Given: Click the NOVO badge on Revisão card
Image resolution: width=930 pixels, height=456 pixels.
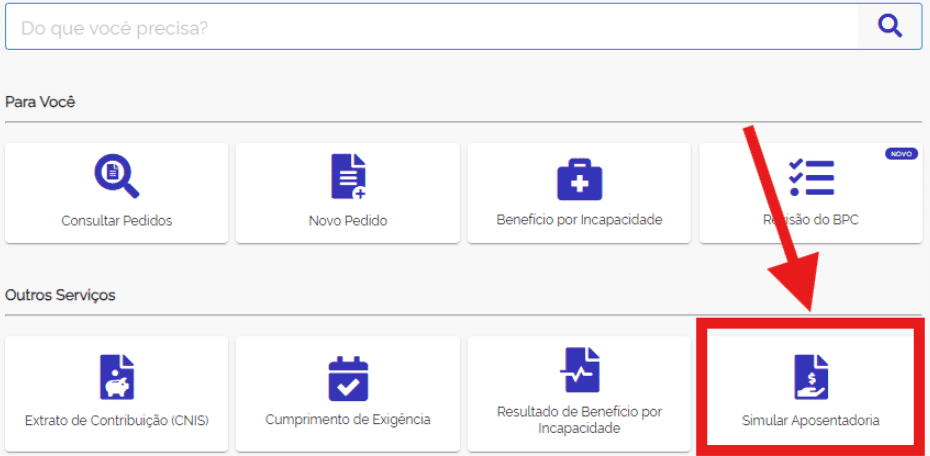Looking at the screenshot, I should (901, 154).
